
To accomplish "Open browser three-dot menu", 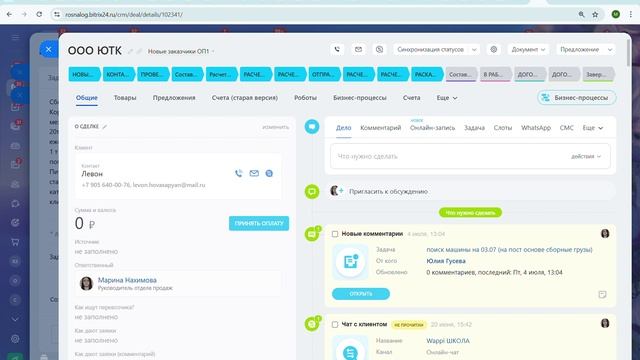I will pyautogui.click(x=631, y=14).
